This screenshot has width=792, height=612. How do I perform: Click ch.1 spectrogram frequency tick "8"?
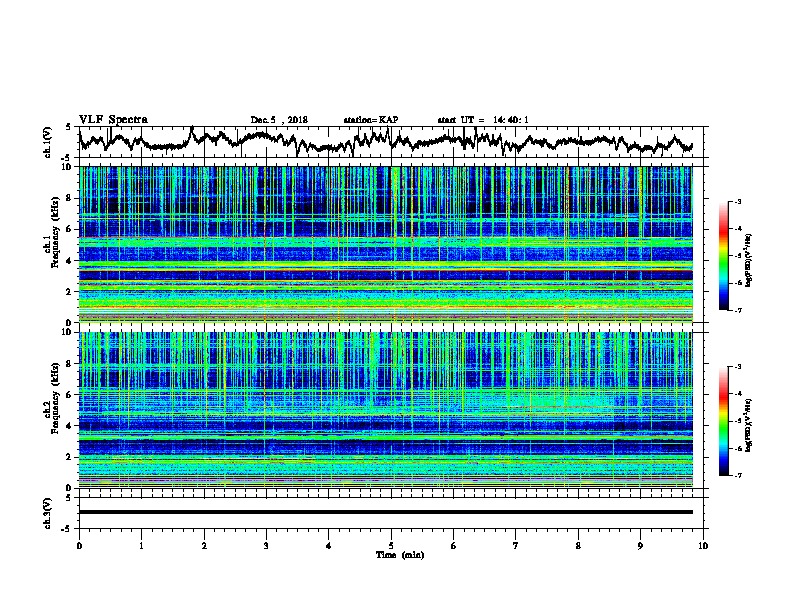[x=71, y=198]
